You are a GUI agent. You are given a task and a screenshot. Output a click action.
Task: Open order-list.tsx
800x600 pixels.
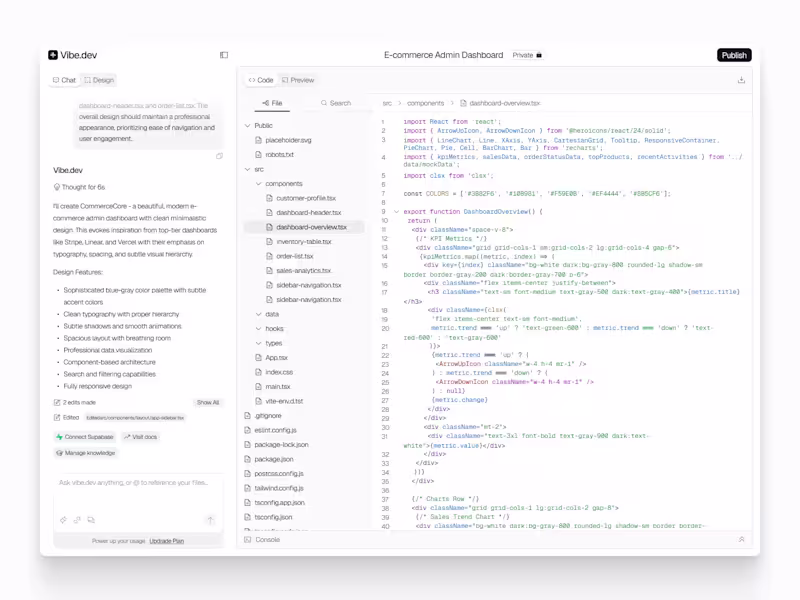tap(294, 256)
